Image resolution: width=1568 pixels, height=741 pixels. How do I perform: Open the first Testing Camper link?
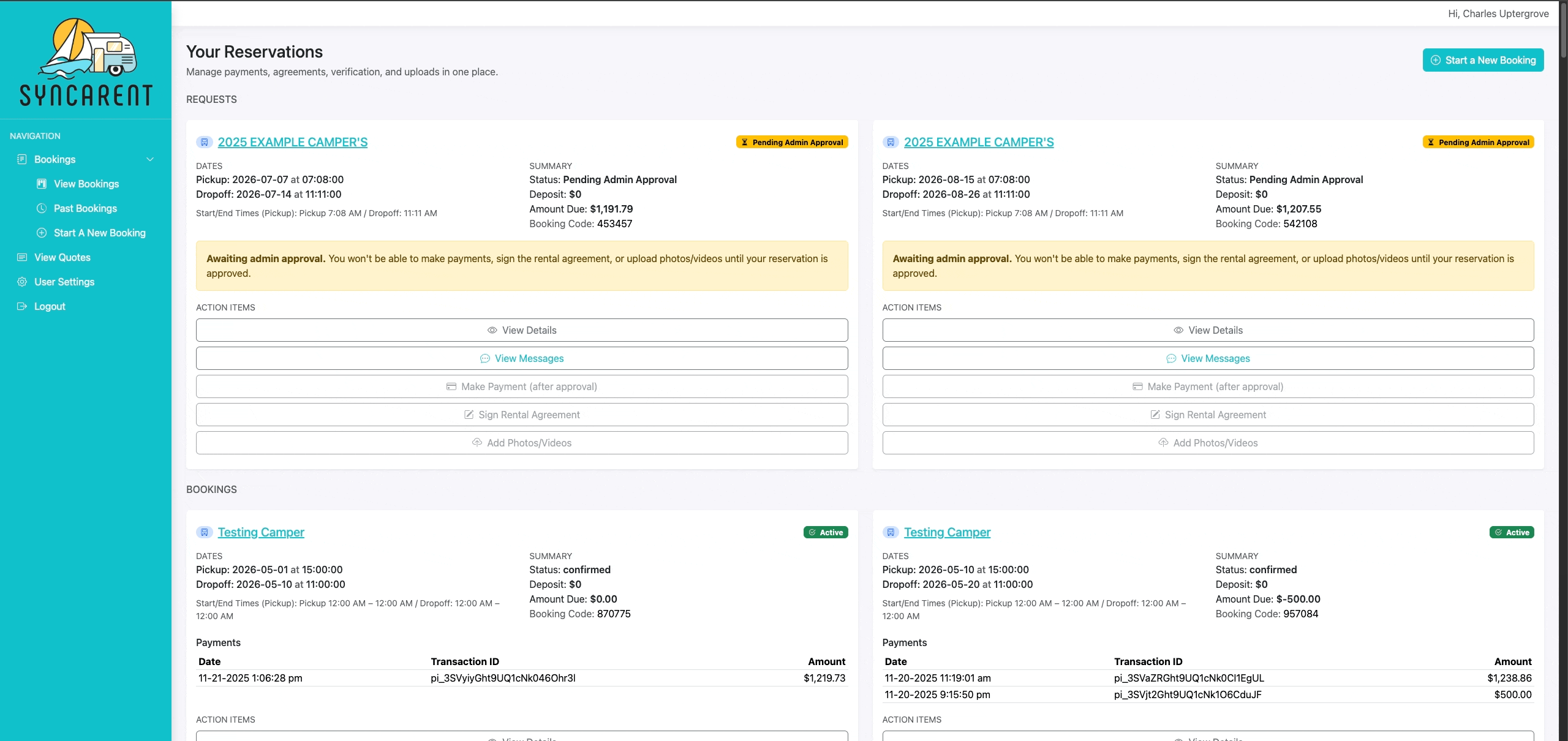(261, 532)
